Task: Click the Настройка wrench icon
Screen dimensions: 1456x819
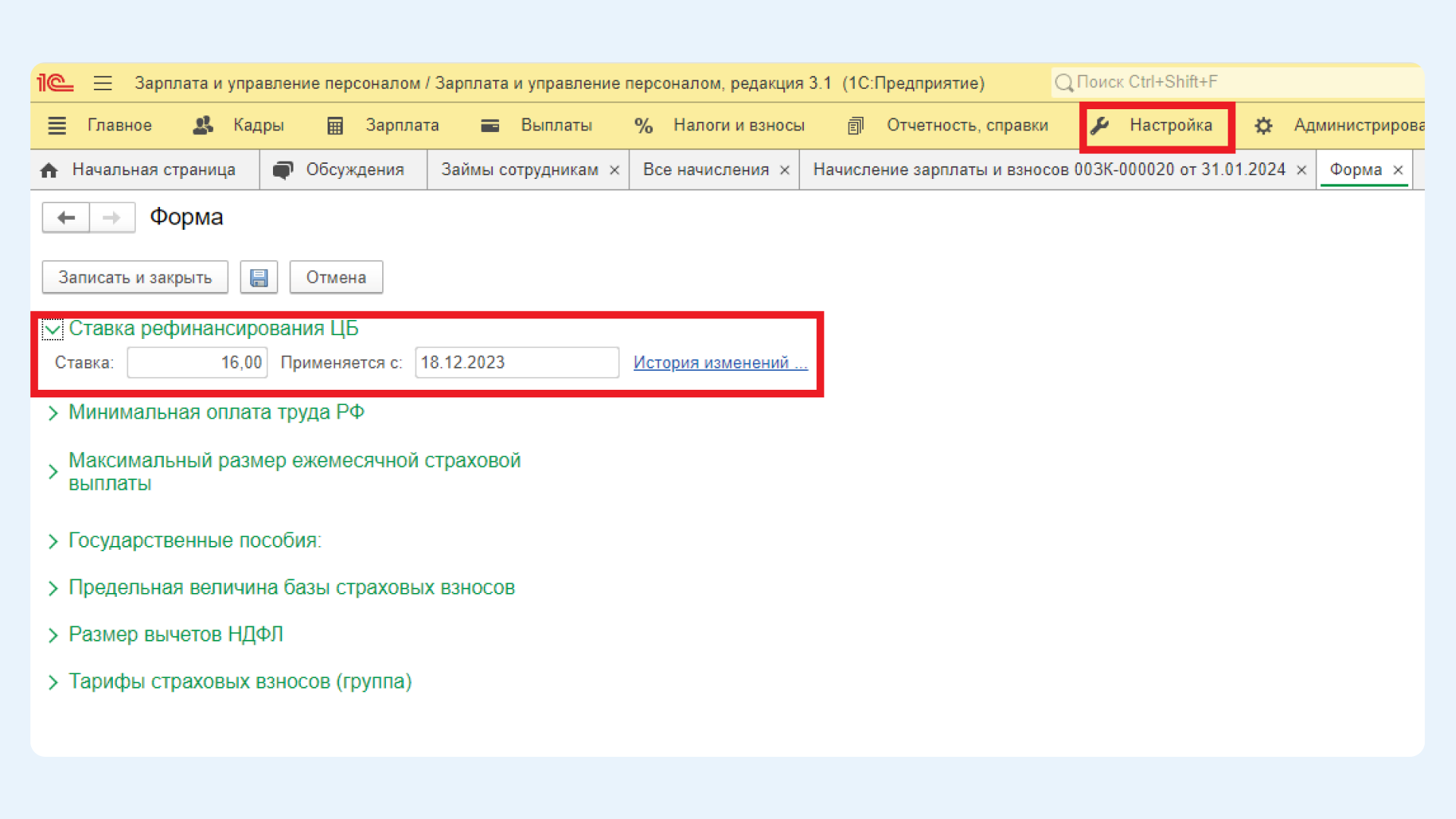Action: click(1100, 126)
